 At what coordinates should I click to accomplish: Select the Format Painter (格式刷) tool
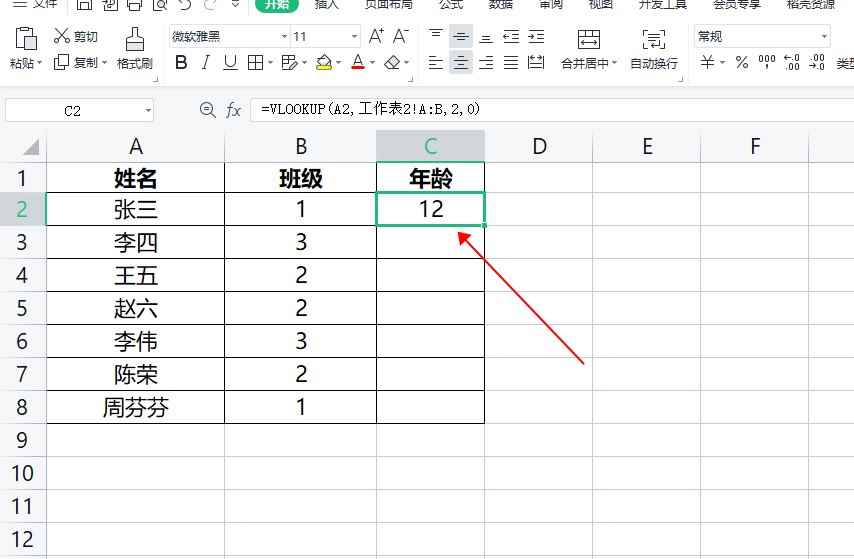pos(135,48)
